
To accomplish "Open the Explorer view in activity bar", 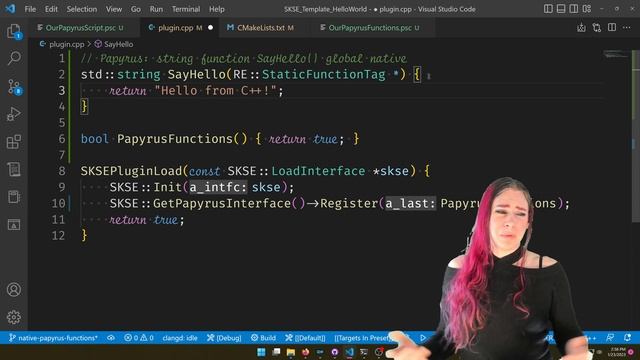I will click(14, 31).
